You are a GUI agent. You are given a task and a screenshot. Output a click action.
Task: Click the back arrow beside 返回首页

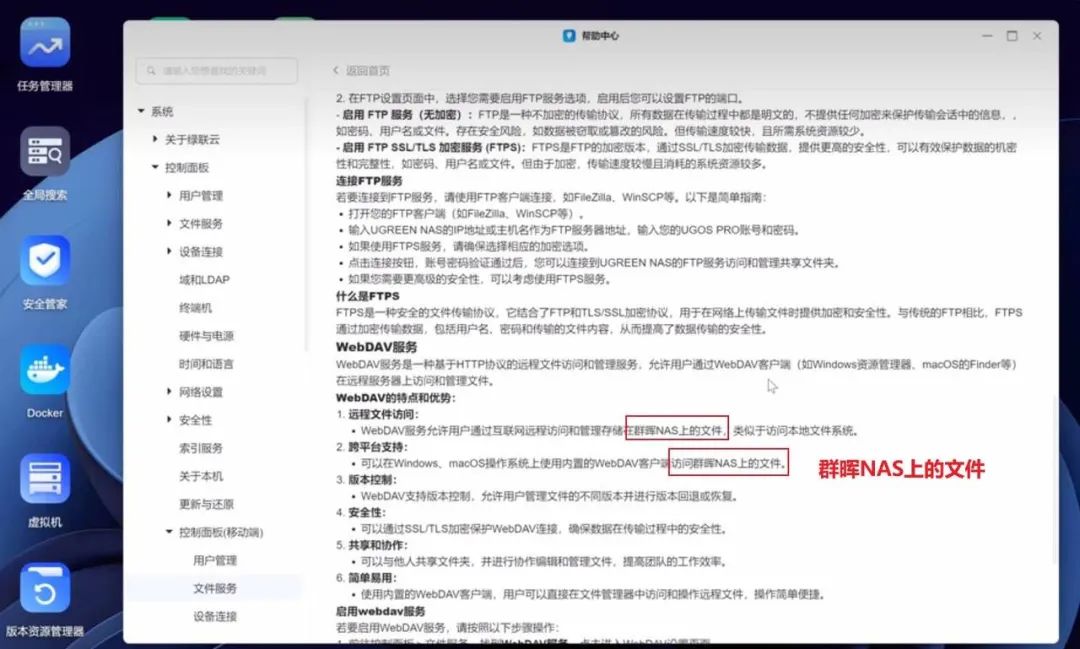coord(335,70)
